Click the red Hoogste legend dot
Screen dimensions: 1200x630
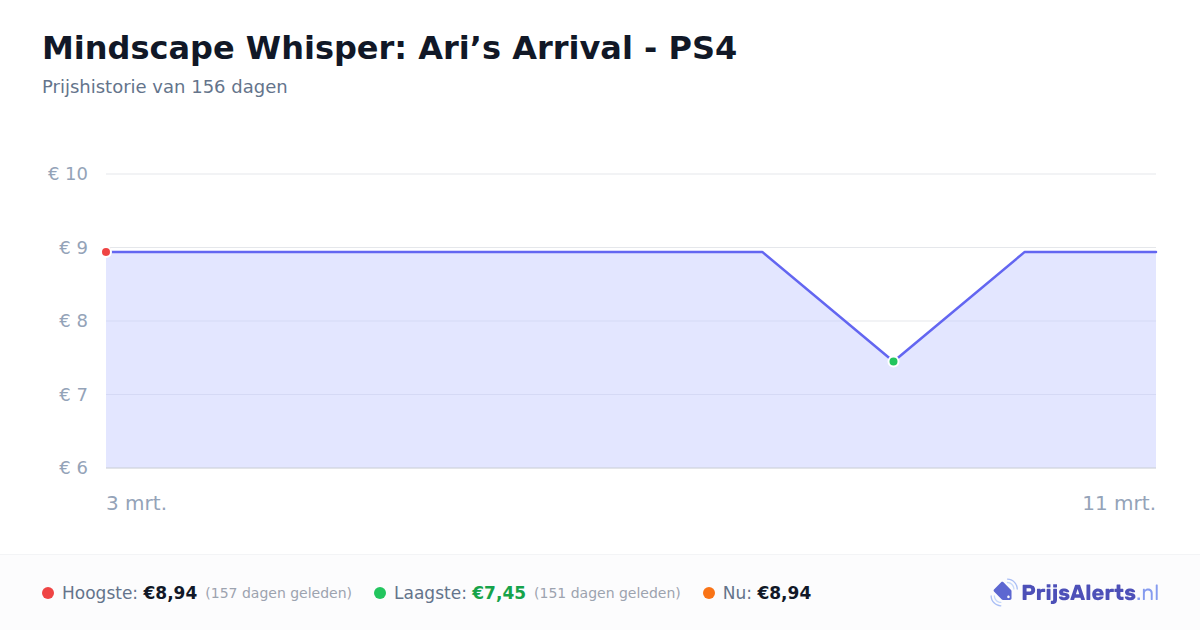[48, 593]
